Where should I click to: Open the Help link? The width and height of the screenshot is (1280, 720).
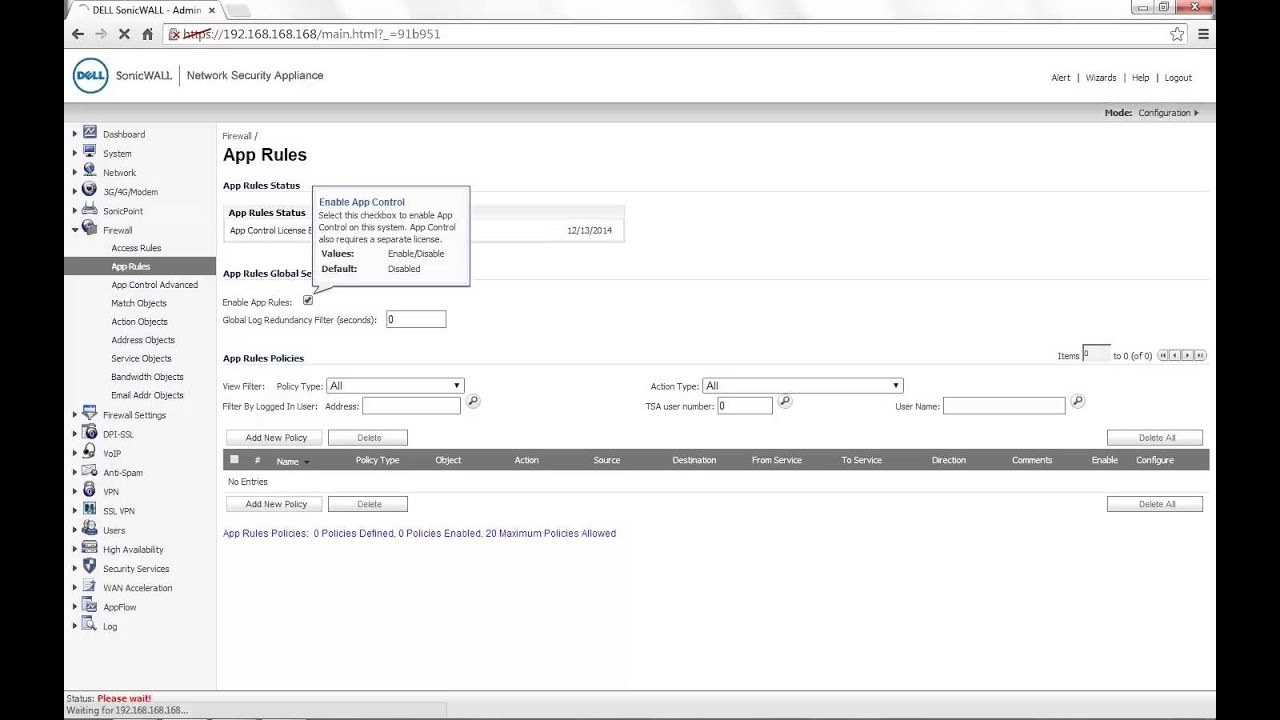pyautogui.click(x=1140, y=78)
